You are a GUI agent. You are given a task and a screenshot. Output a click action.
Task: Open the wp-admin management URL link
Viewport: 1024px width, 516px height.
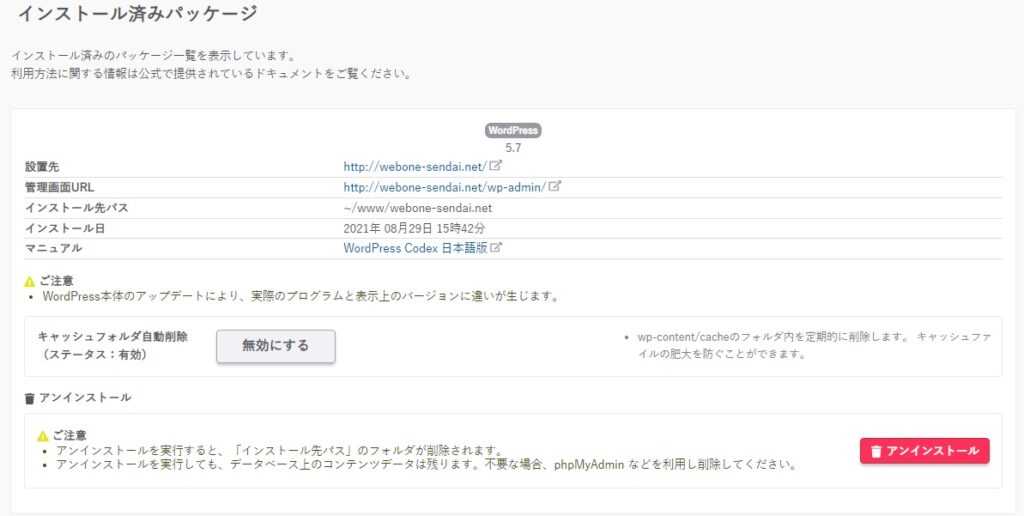445,187
